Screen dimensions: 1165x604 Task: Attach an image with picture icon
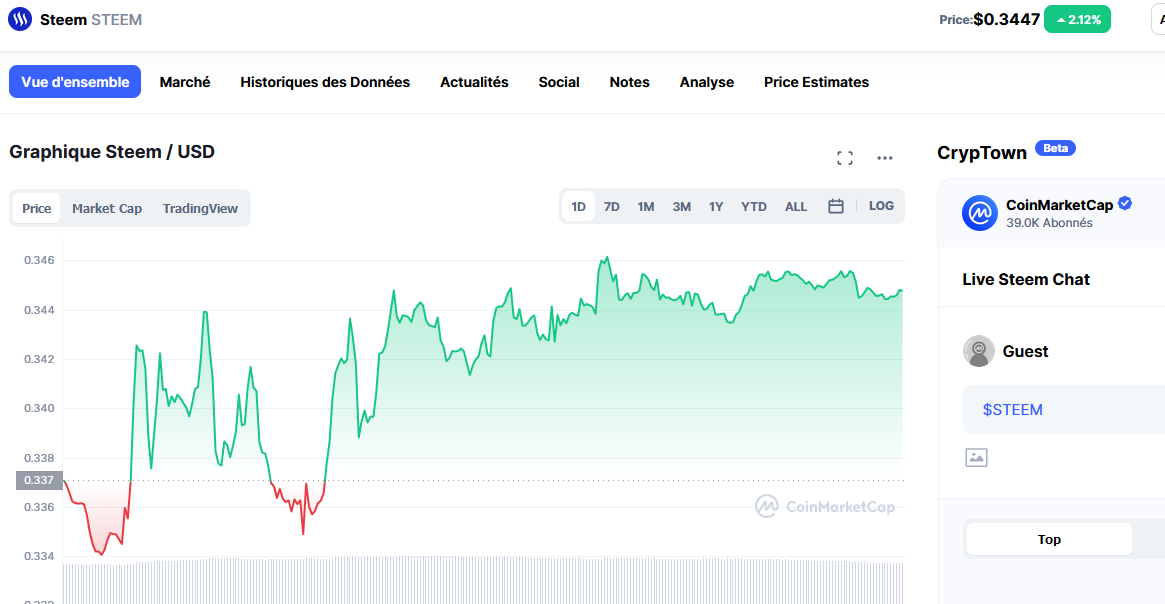pyautogui.click(x=976, y=458)
